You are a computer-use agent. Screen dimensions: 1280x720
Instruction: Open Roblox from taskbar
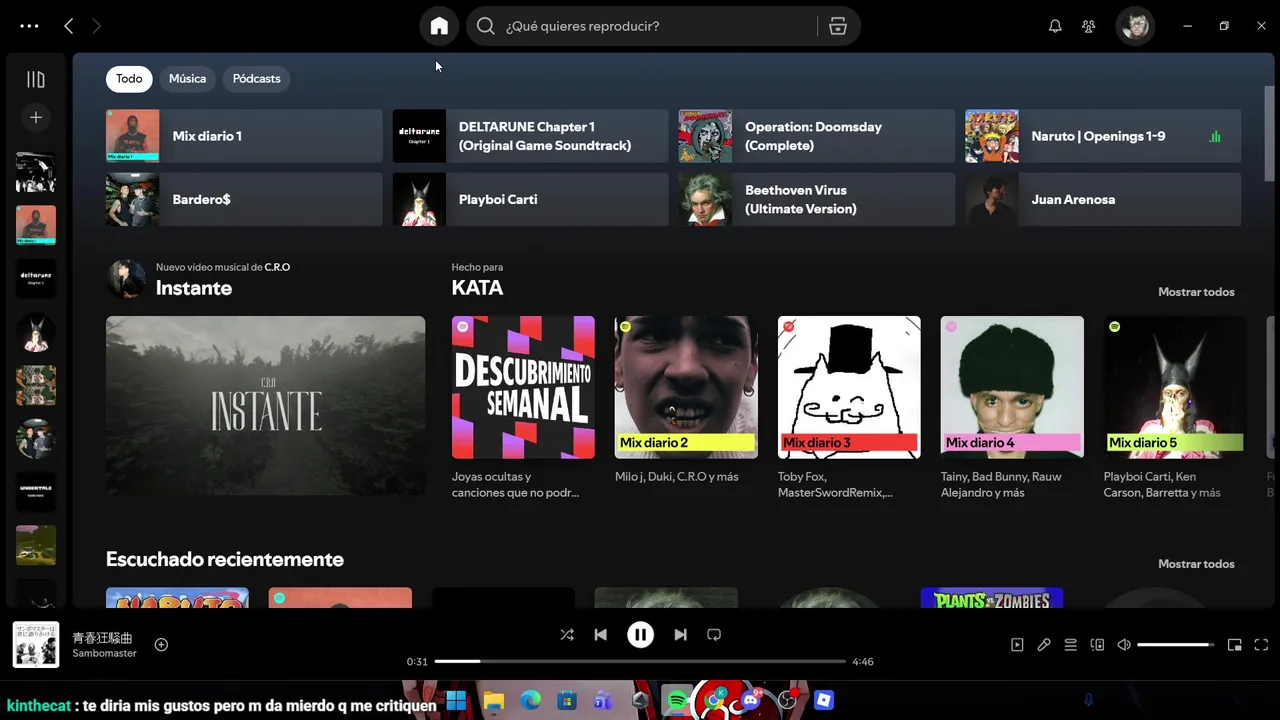(x=824, y=700)
